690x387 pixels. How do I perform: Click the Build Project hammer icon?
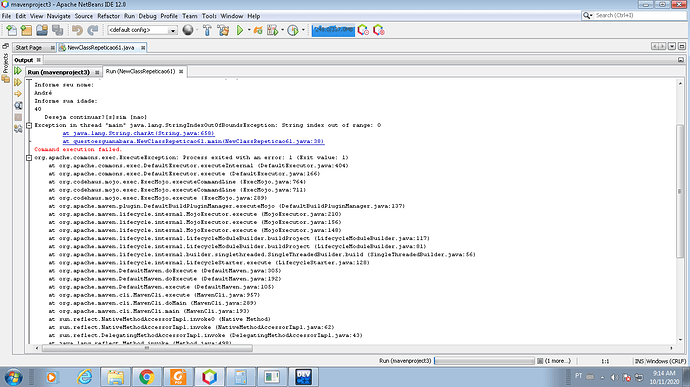207,30
